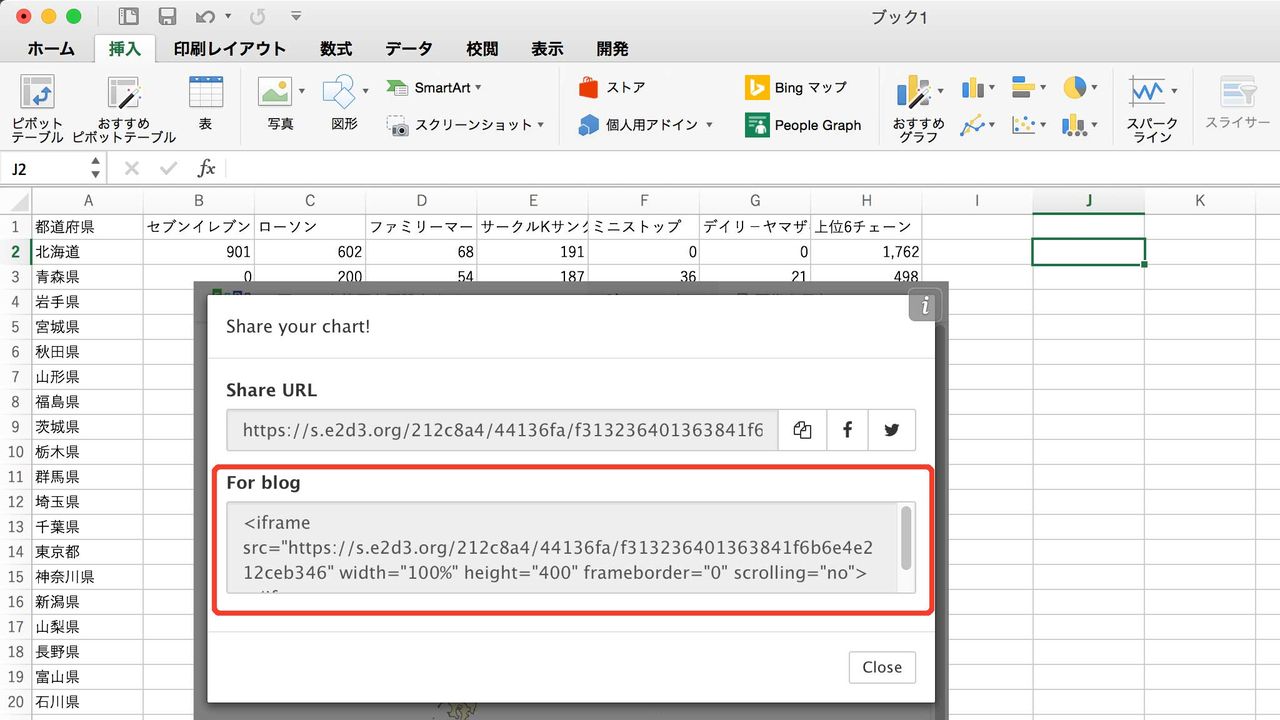Open the info button on the dialog
This screenshot has height=720, width=1280.
(x=924, y=305)
